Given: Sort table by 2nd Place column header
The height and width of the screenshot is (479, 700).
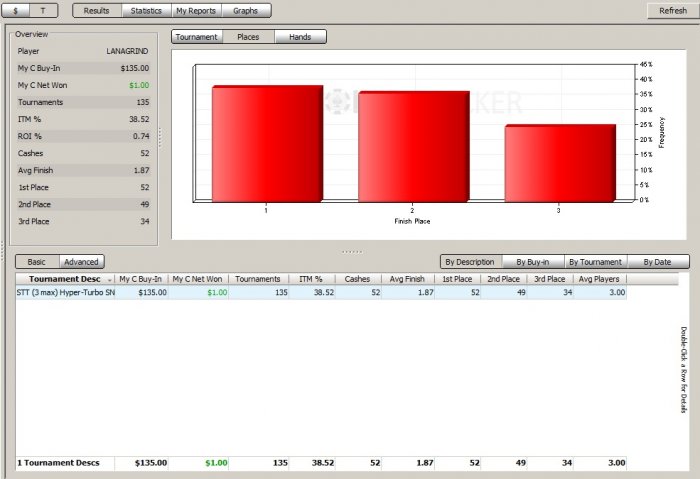Looking at the screenshot, I should click(504, 279).
